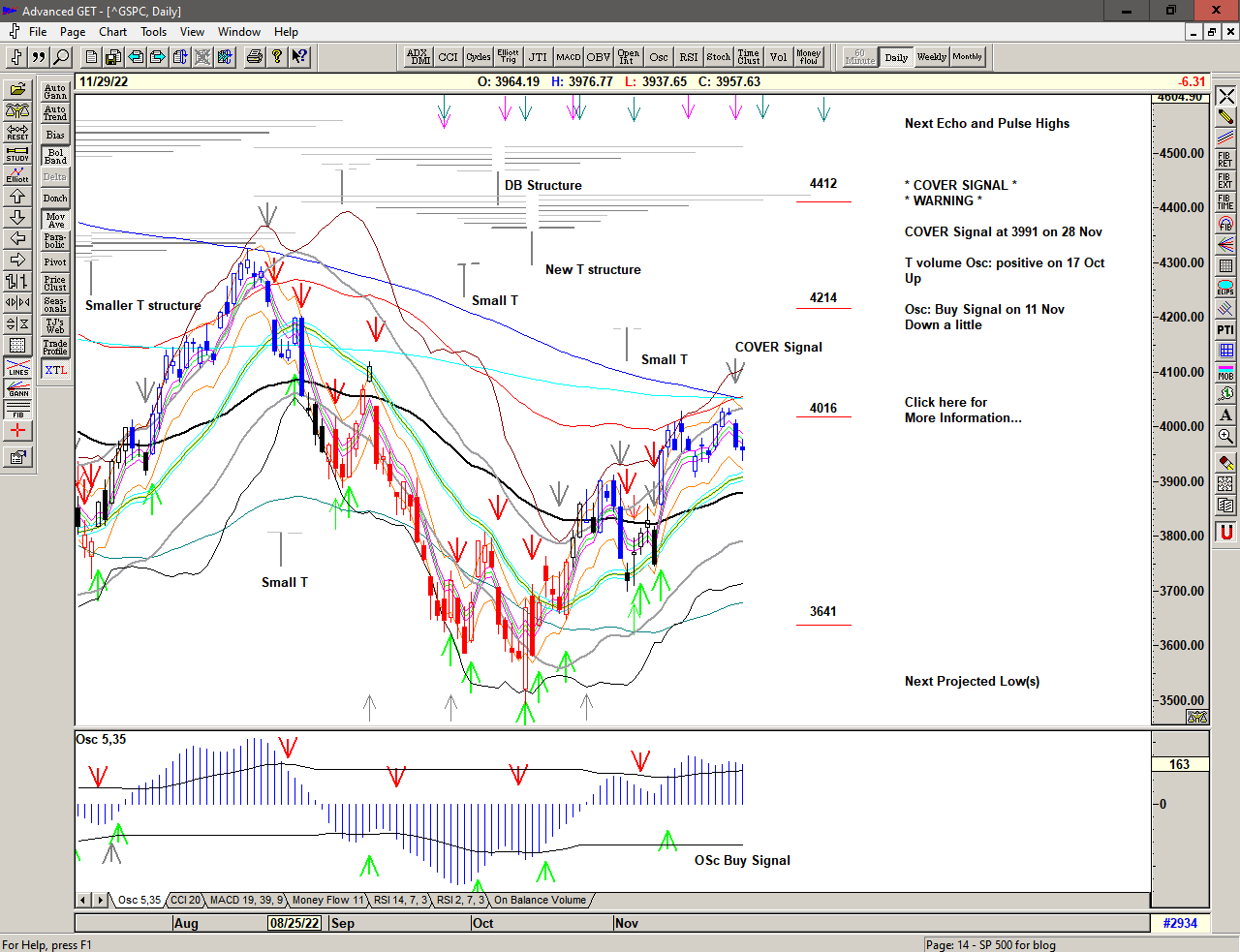Viewport: 1240px width, 952px height.
Task: Switch to the On Balance Volume tab
Action: click(540, 901)
